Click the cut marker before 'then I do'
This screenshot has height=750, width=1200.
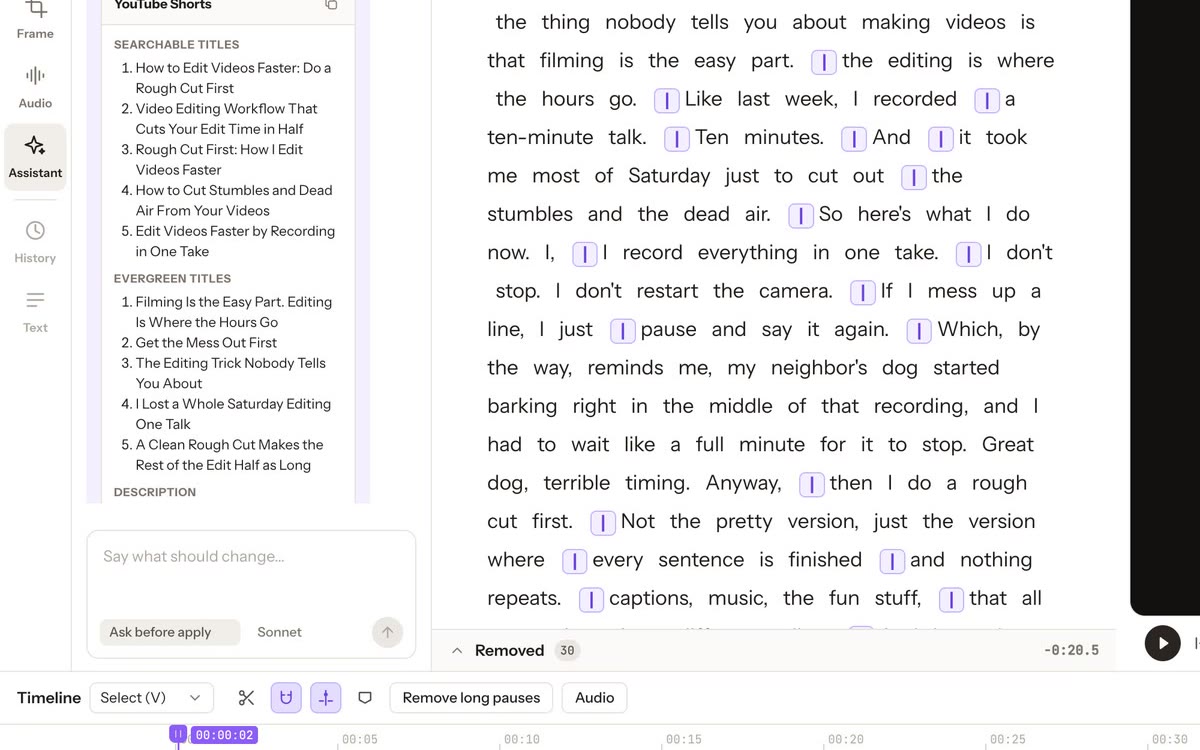[812, 485]
